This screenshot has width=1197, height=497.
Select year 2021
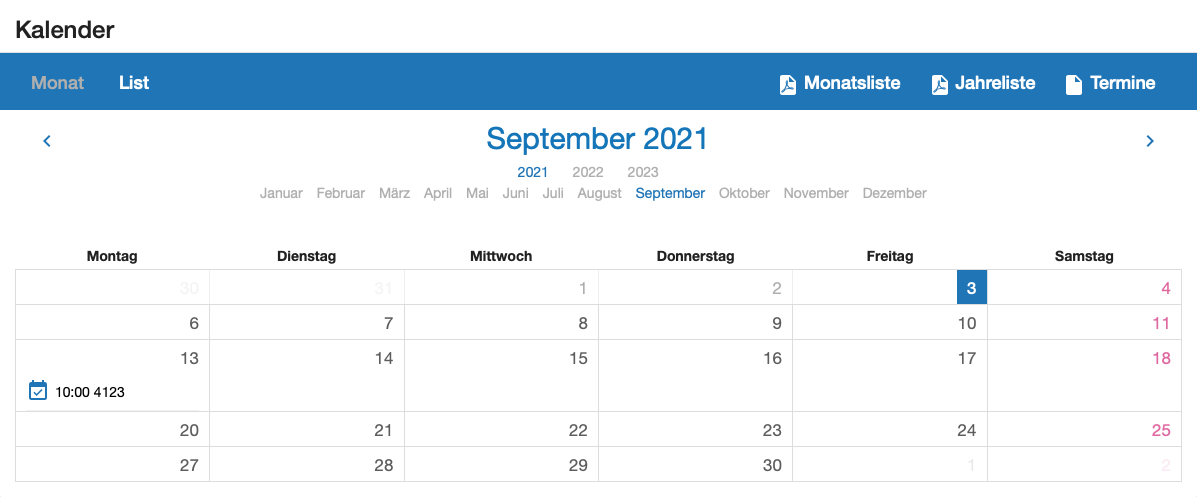[x=533, y=172]
